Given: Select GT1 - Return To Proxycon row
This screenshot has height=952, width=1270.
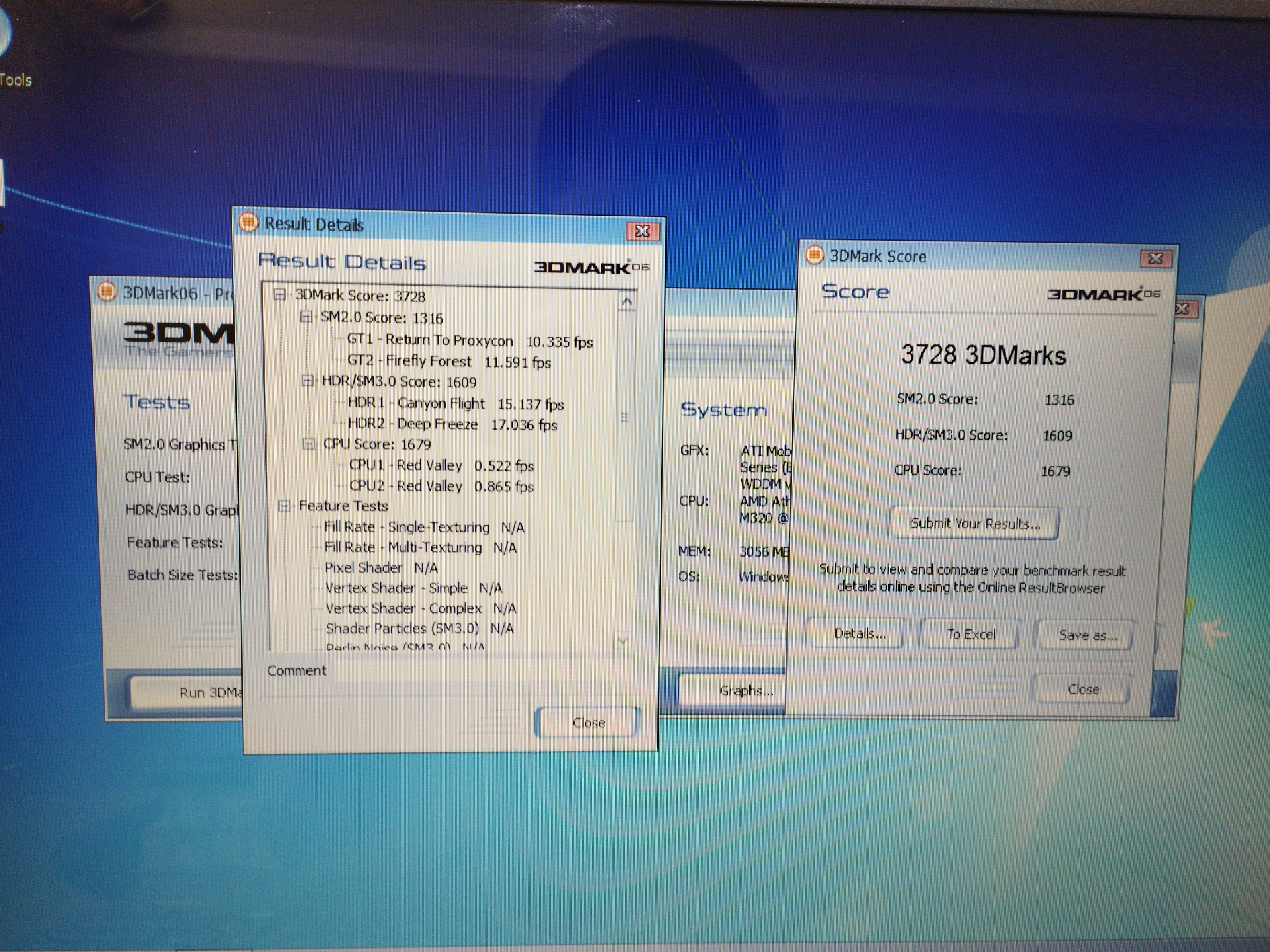Looking at the screenshot, I should 470,341.
